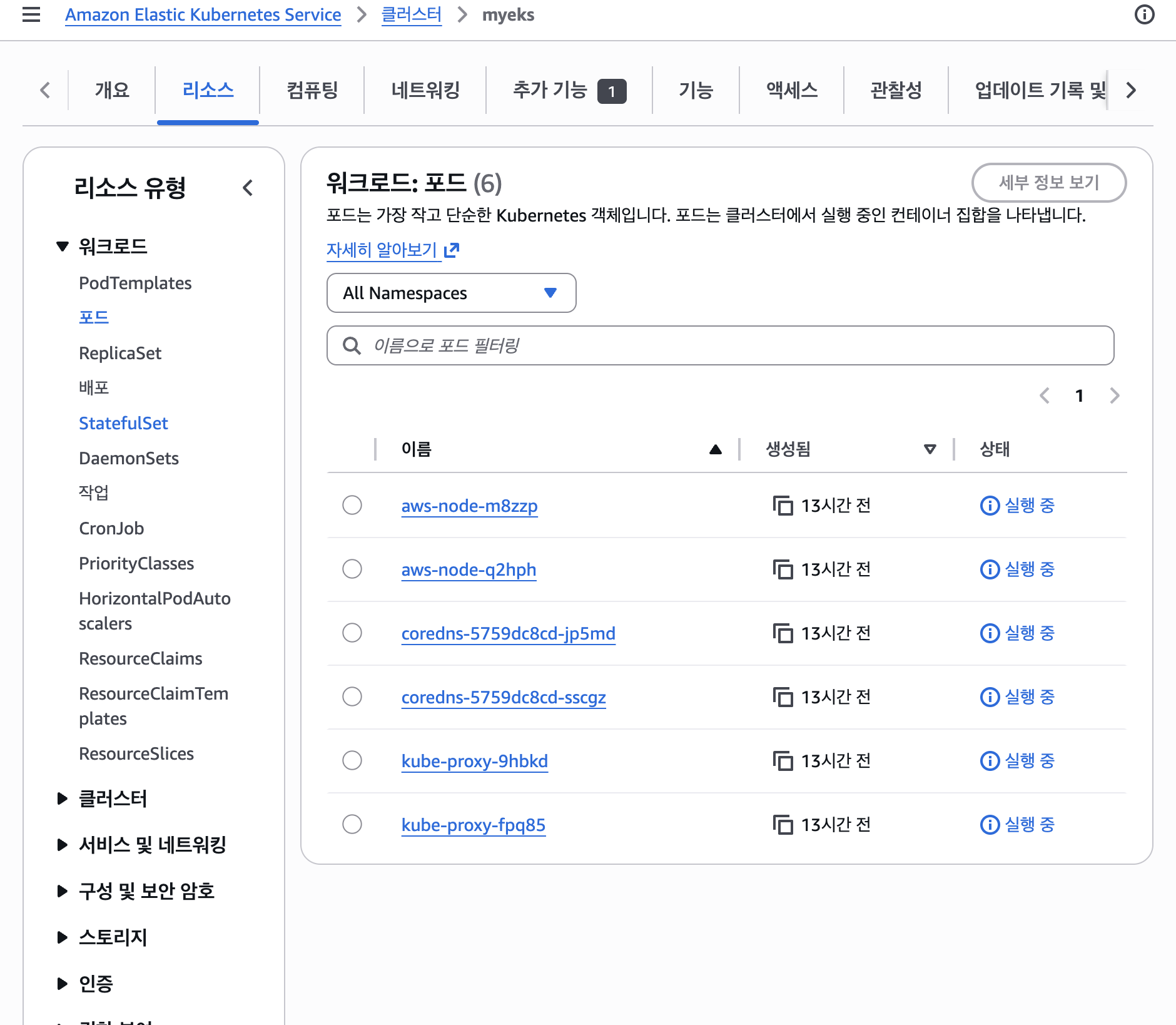Open the All Namespaces dropdown
The width and height of the screenshot is (1176, 1025).
click(x=450, y=293)
